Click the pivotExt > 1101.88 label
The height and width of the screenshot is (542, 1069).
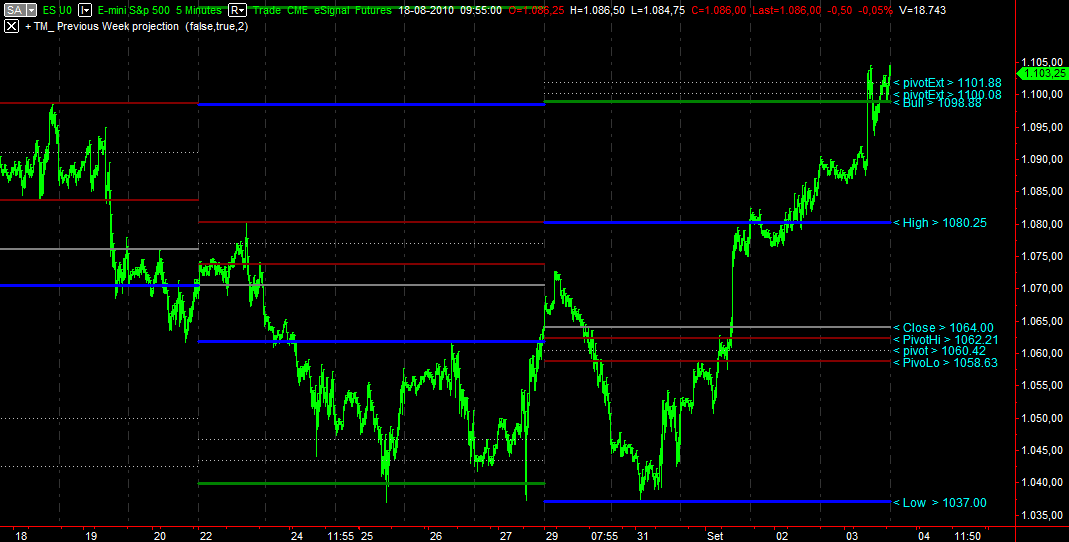(947, 83)
